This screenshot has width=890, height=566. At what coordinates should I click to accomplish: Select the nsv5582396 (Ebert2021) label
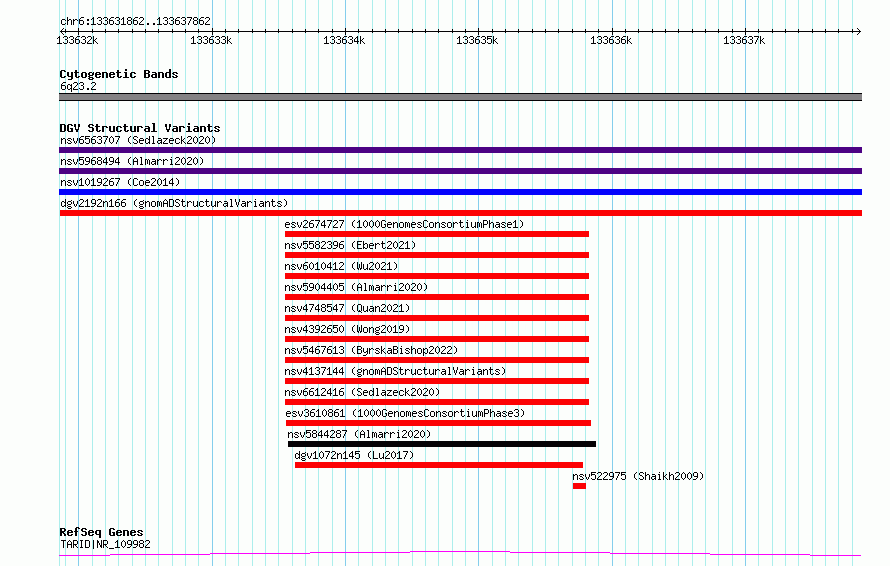point(350,245)
